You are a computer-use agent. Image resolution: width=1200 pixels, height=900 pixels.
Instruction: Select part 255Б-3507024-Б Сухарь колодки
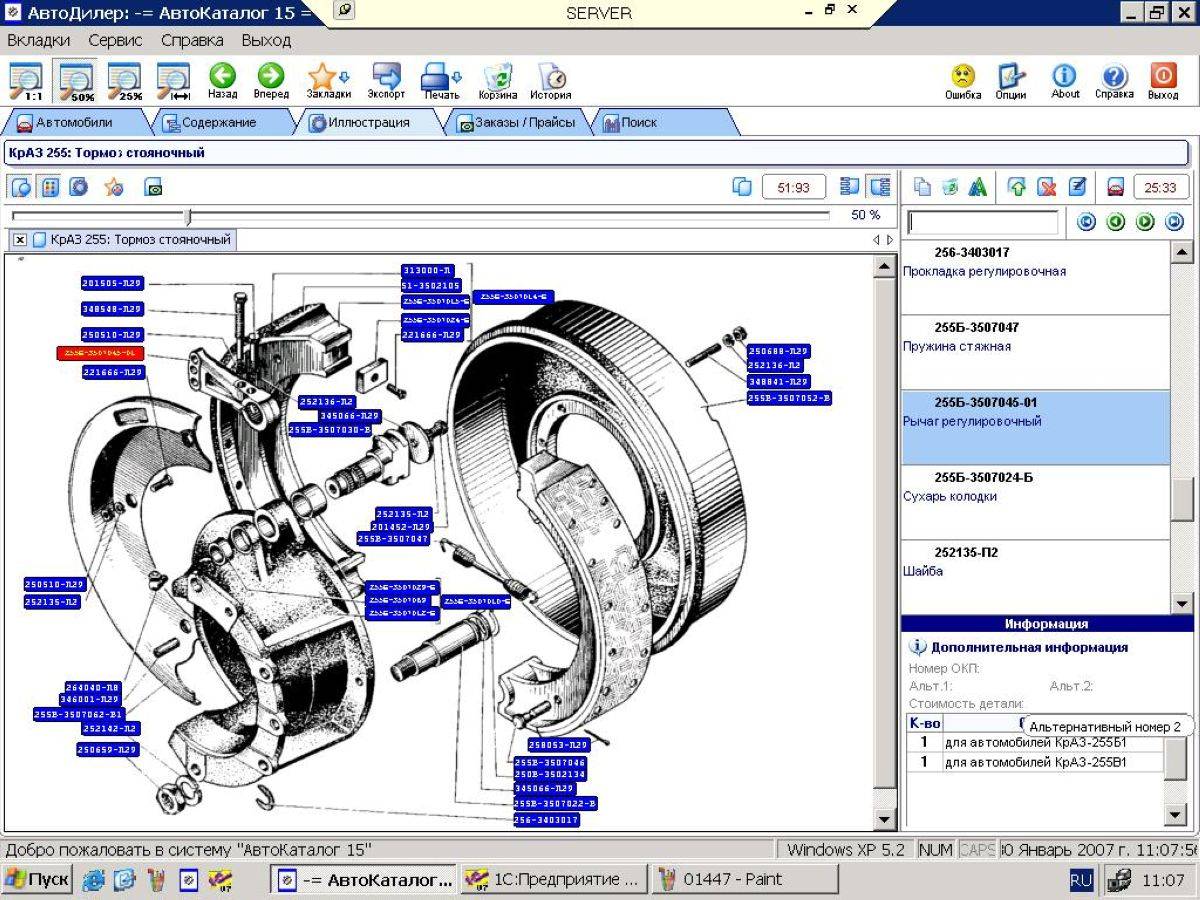coord(1035,503)
